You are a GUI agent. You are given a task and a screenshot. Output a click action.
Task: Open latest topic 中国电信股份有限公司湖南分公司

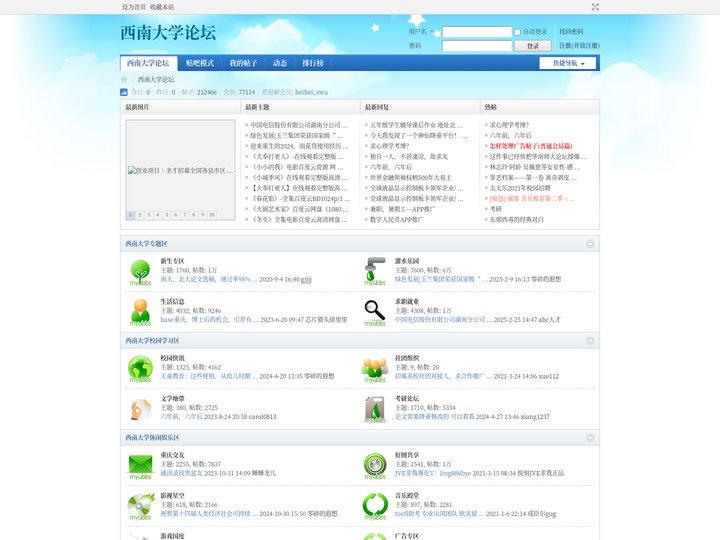[299, 125]
